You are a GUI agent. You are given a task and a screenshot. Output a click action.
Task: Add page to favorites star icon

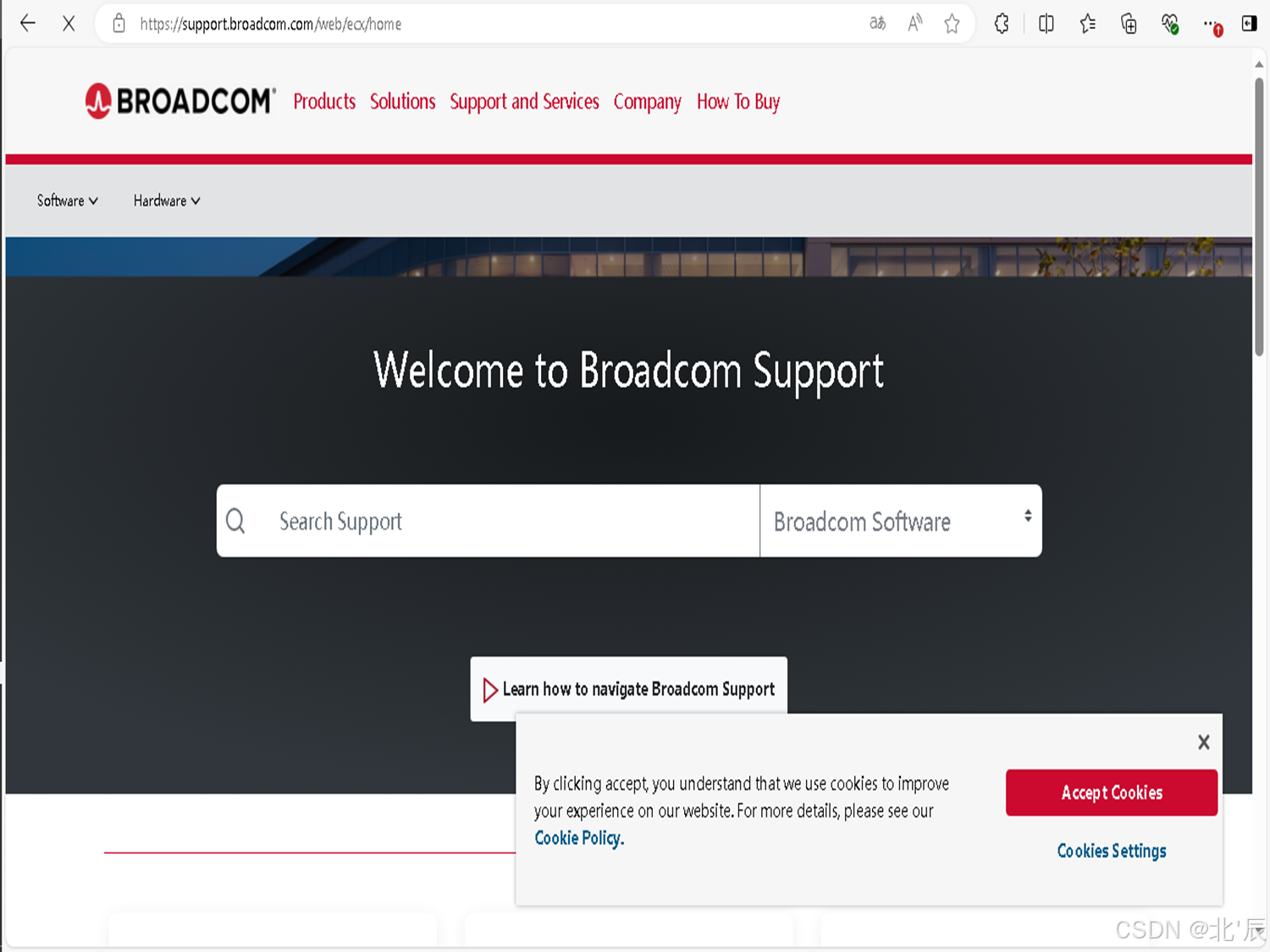click(952, 24)
